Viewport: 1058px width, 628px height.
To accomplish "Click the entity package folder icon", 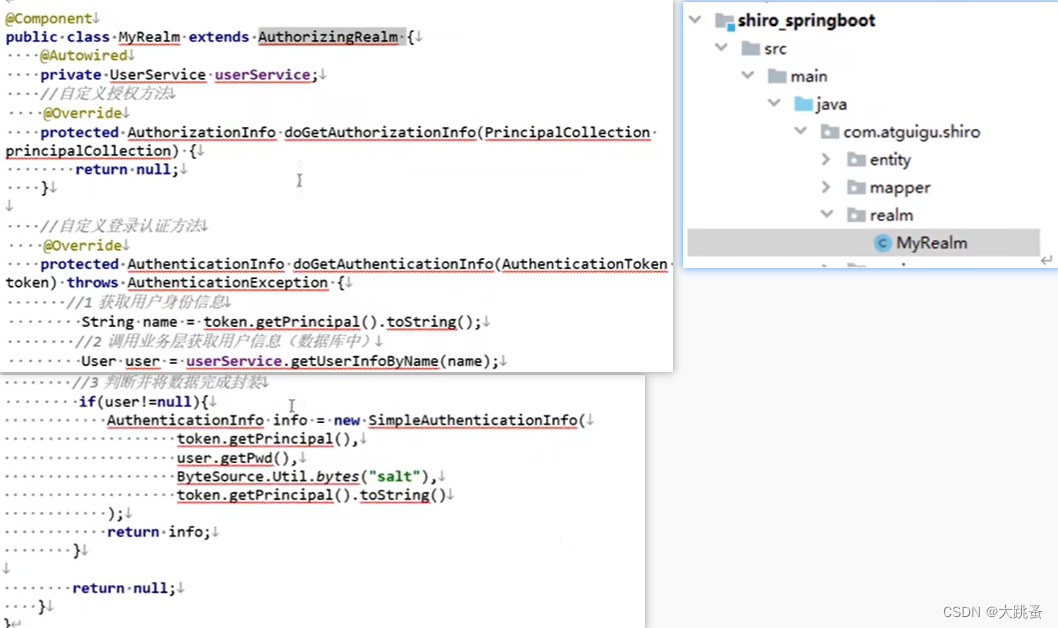I will click(856, 160).
